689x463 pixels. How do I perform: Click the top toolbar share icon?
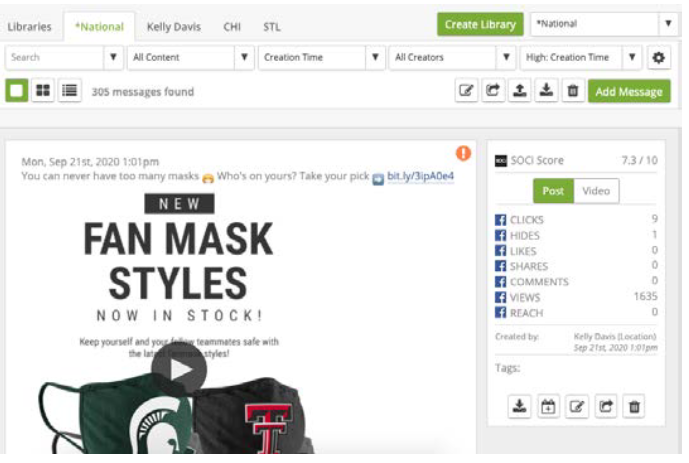coord(493,90)
